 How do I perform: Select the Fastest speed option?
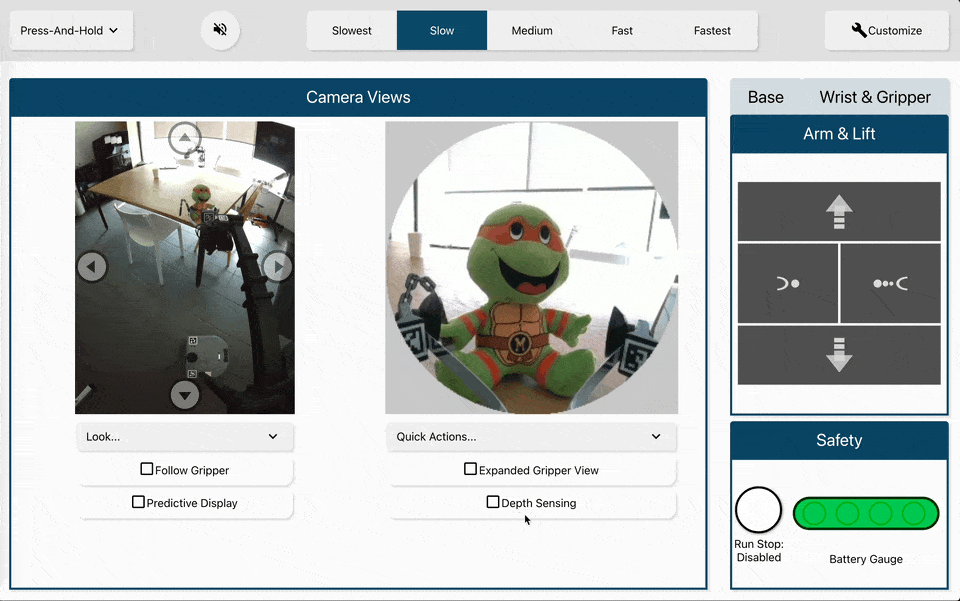[x=712, y=31]
